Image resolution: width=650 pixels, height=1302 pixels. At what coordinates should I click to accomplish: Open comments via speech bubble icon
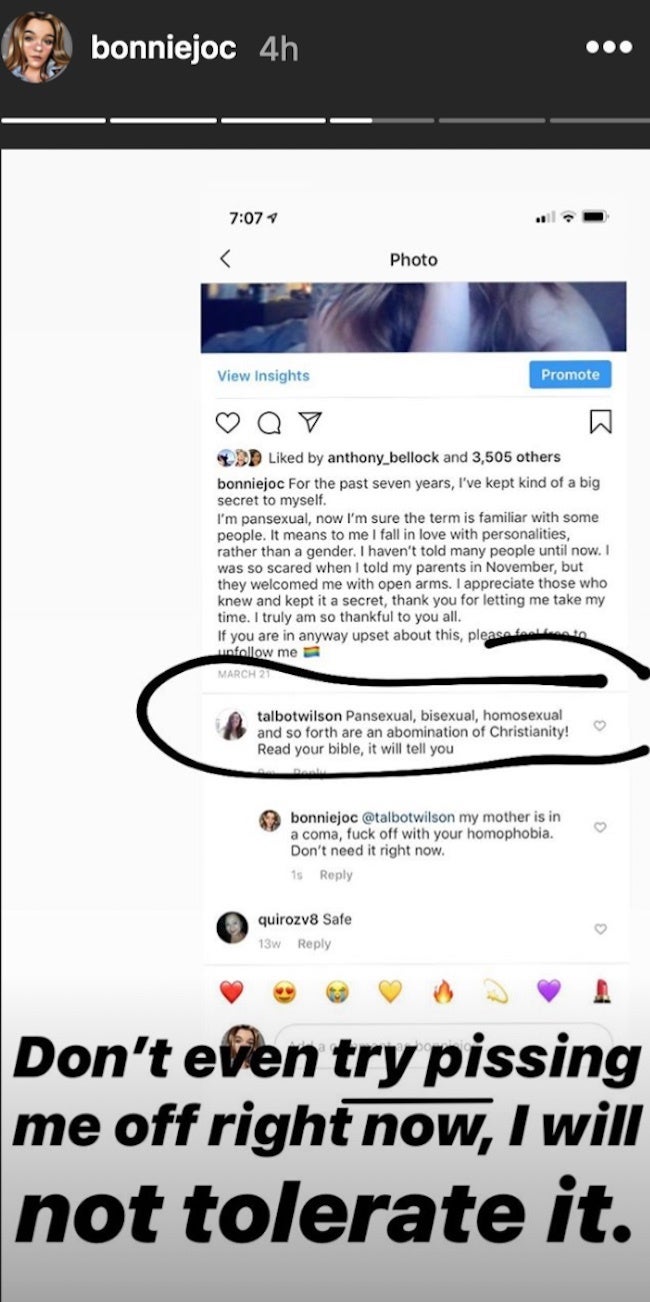pos(269,423)
